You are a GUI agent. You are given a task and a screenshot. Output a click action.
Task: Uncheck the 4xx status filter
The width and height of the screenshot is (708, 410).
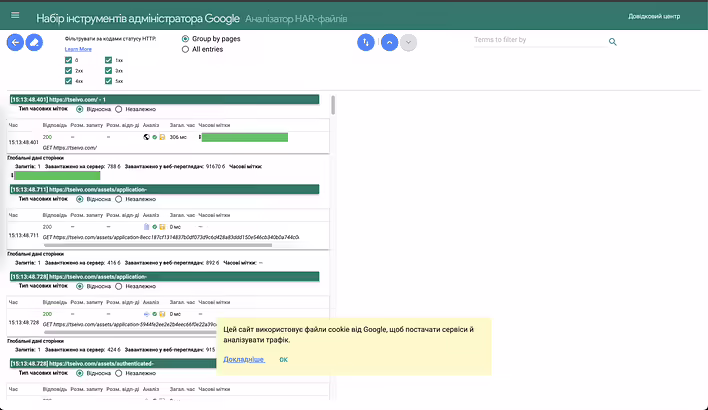tap(68, 81)
